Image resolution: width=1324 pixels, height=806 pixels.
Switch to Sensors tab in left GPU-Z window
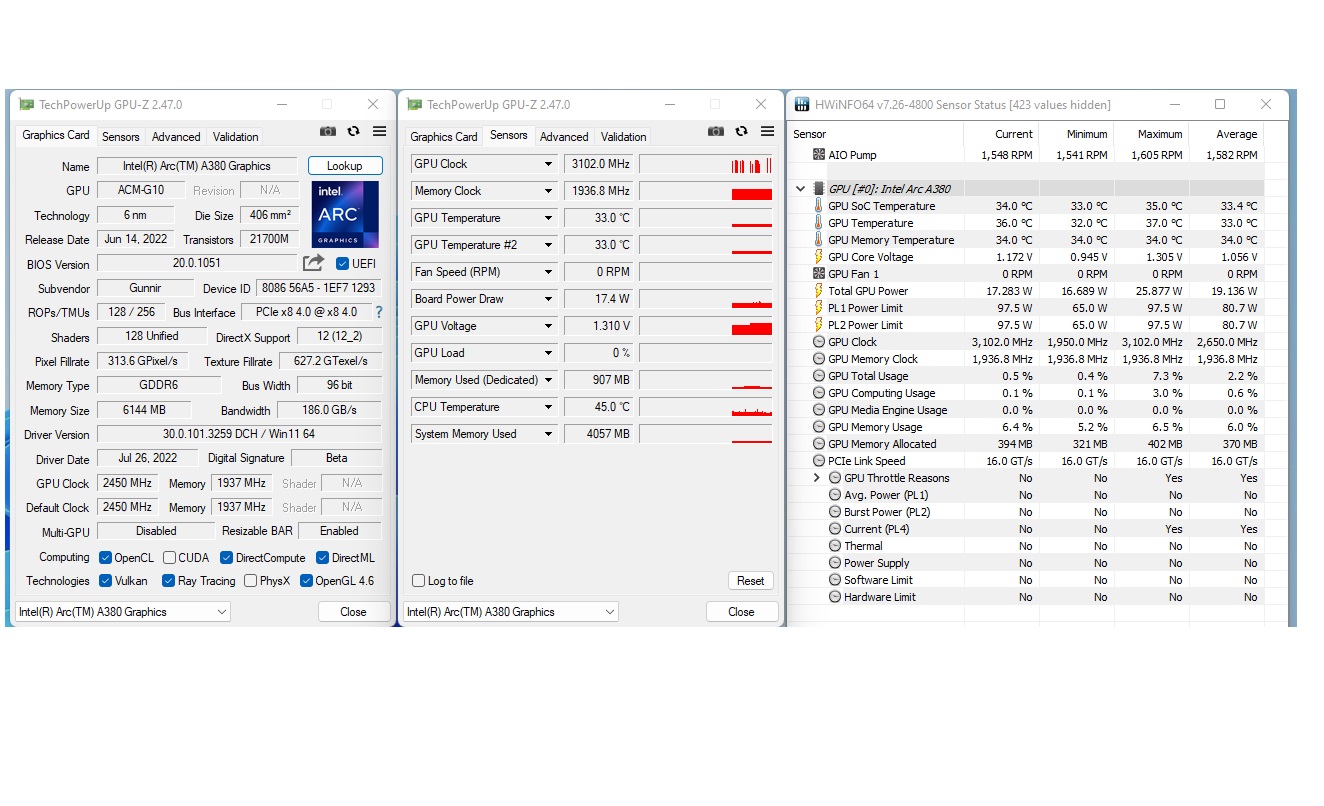(121, 137)
